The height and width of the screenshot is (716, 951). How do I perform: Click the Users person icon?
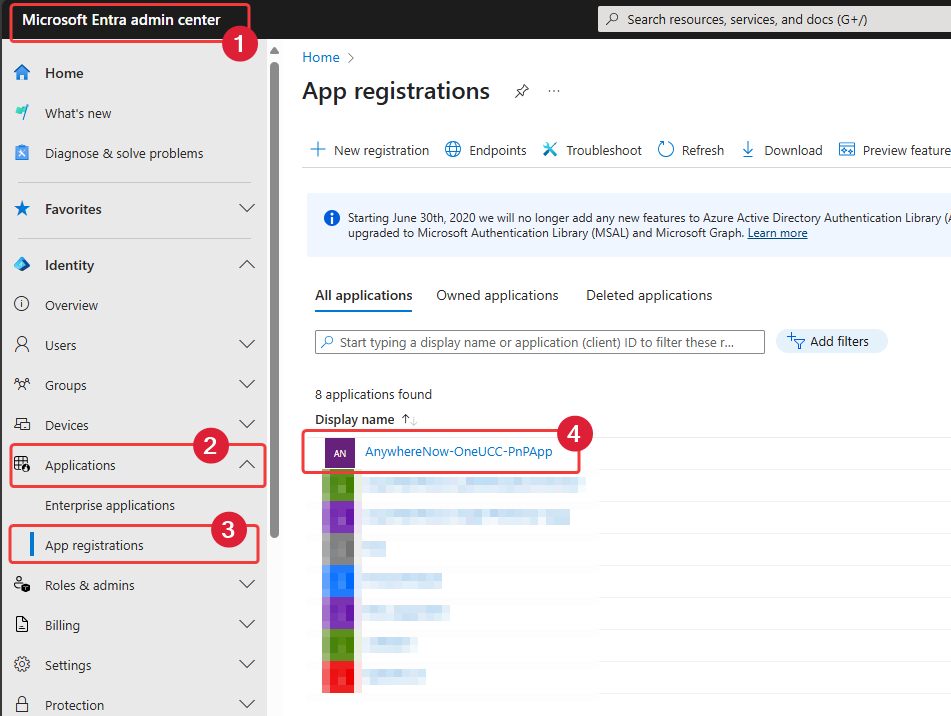click(x=22, y=344)
